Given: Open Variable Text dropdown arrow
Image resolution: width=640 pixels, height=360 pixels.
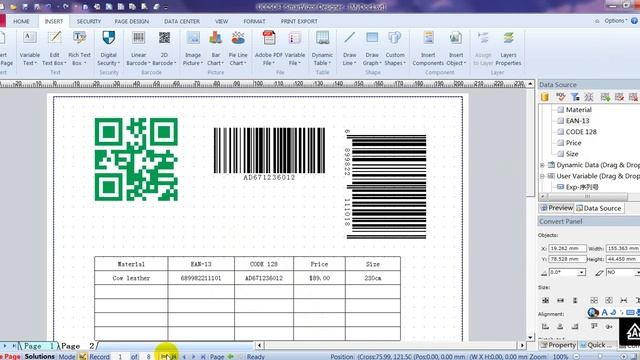Looking at the screenshot, I should click(x=36, y=63).
